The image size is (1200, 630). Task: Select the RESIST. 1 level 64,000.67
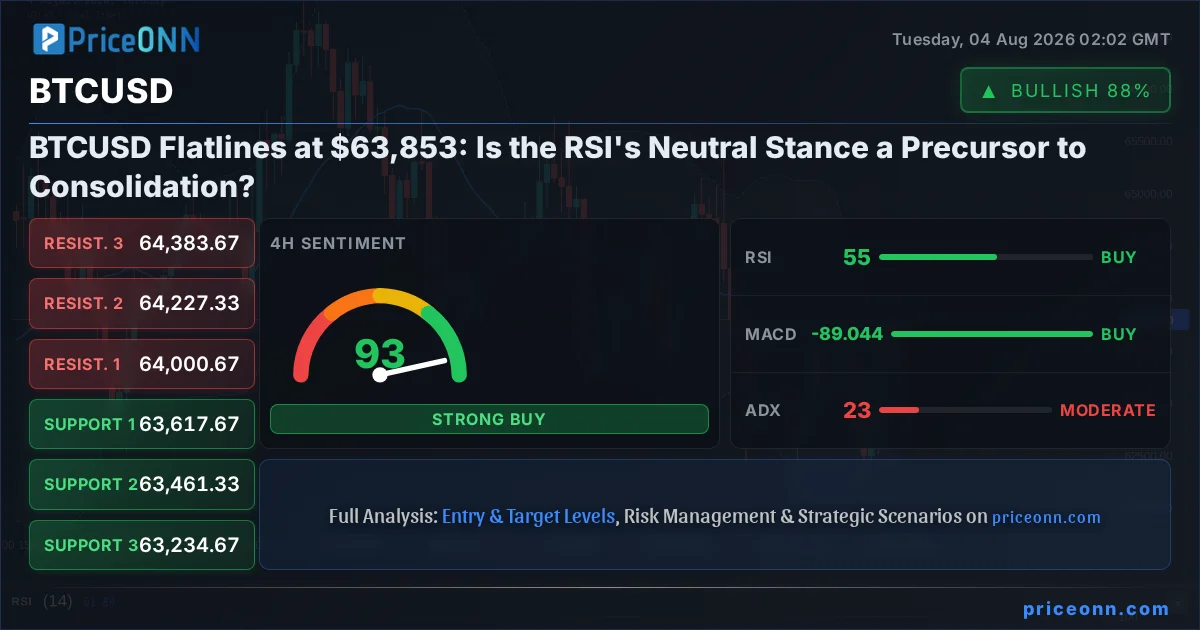point(142,364)
